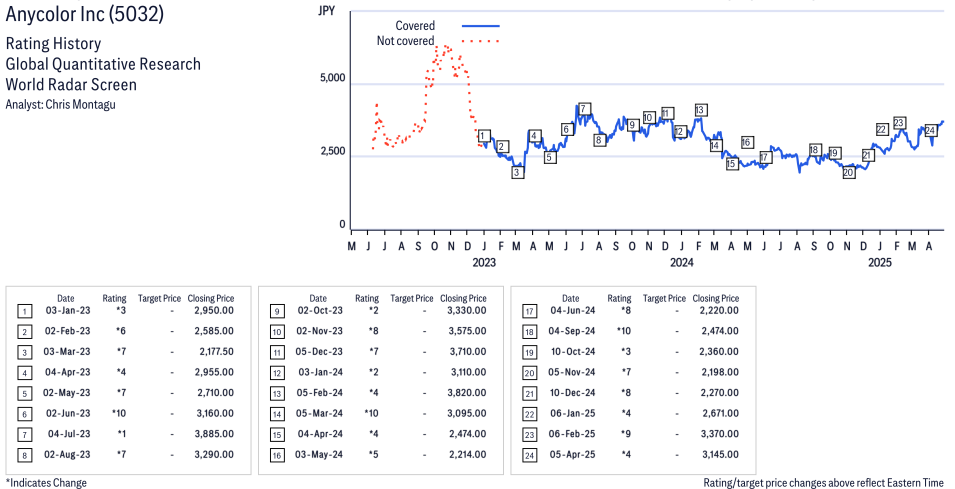
Task: Select the 'World Radar Screen' line
Action: pos(71,84)
